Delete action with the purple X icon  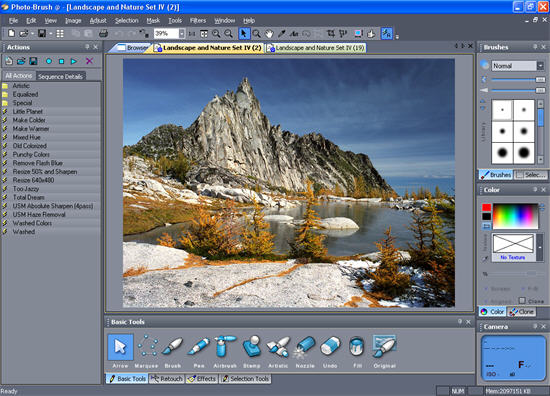pos(89,61)
